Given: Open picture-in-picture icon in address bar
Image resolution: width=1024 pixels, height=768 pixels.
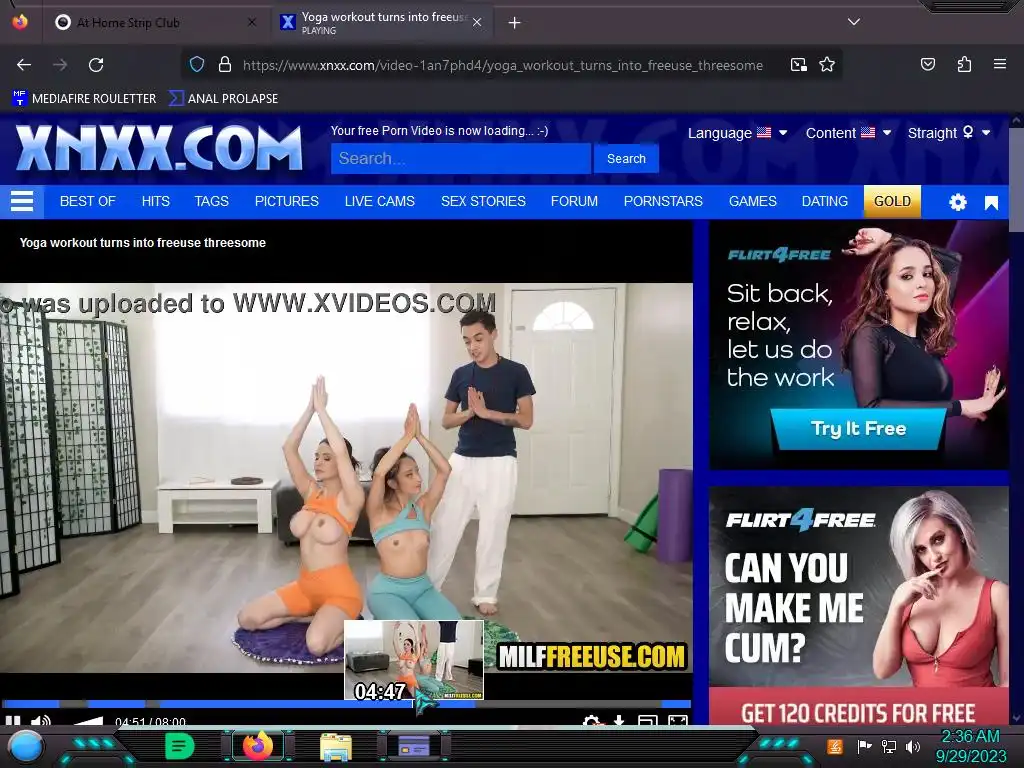Looking at the screenshot, I should [x=798, y=65].
